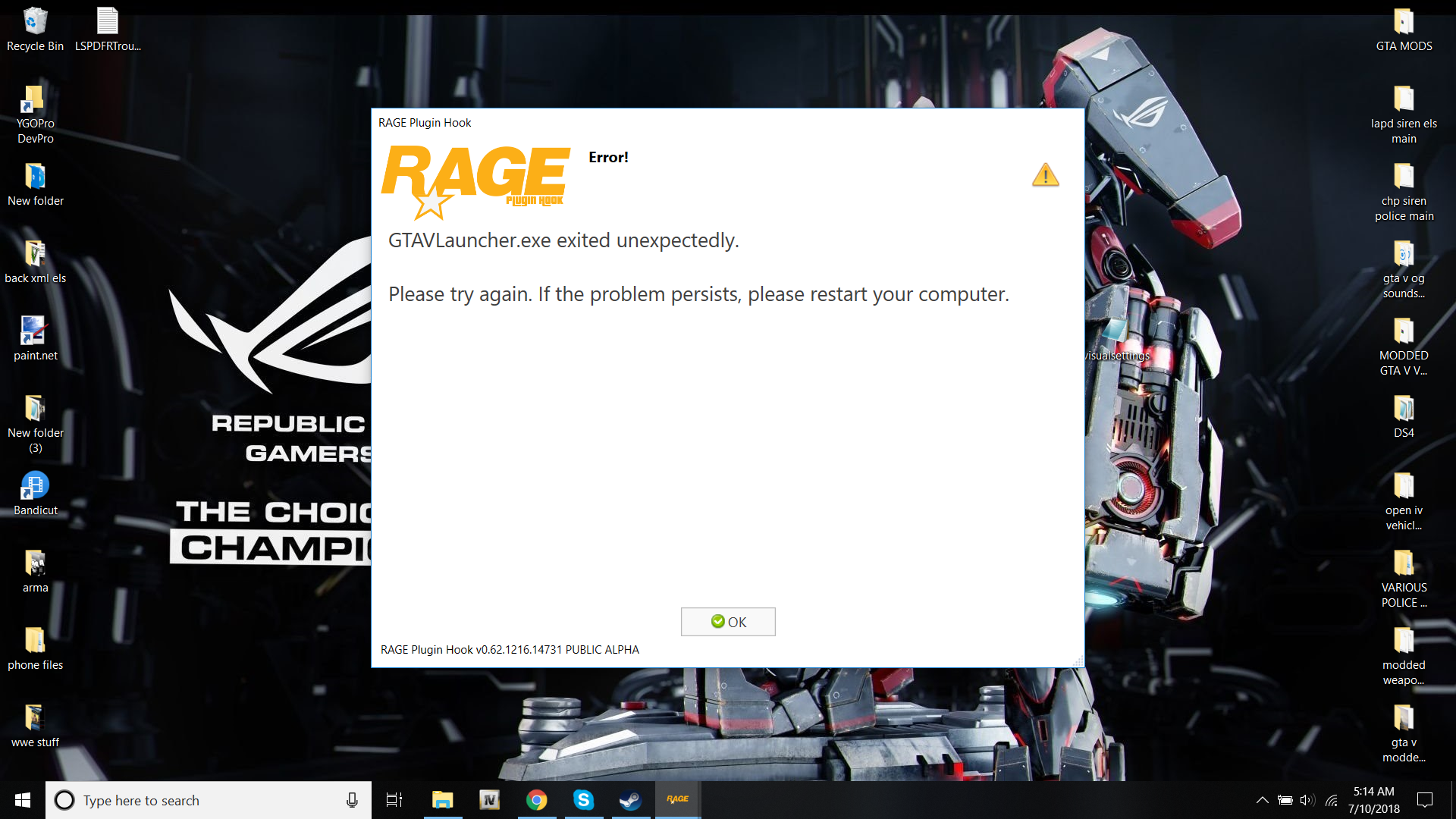Image resolution: width=1456 pixels, height=819 pixels.
Task: Open the volume control in the system tray
Action: pyautogui.click(x=1307, y=800)
